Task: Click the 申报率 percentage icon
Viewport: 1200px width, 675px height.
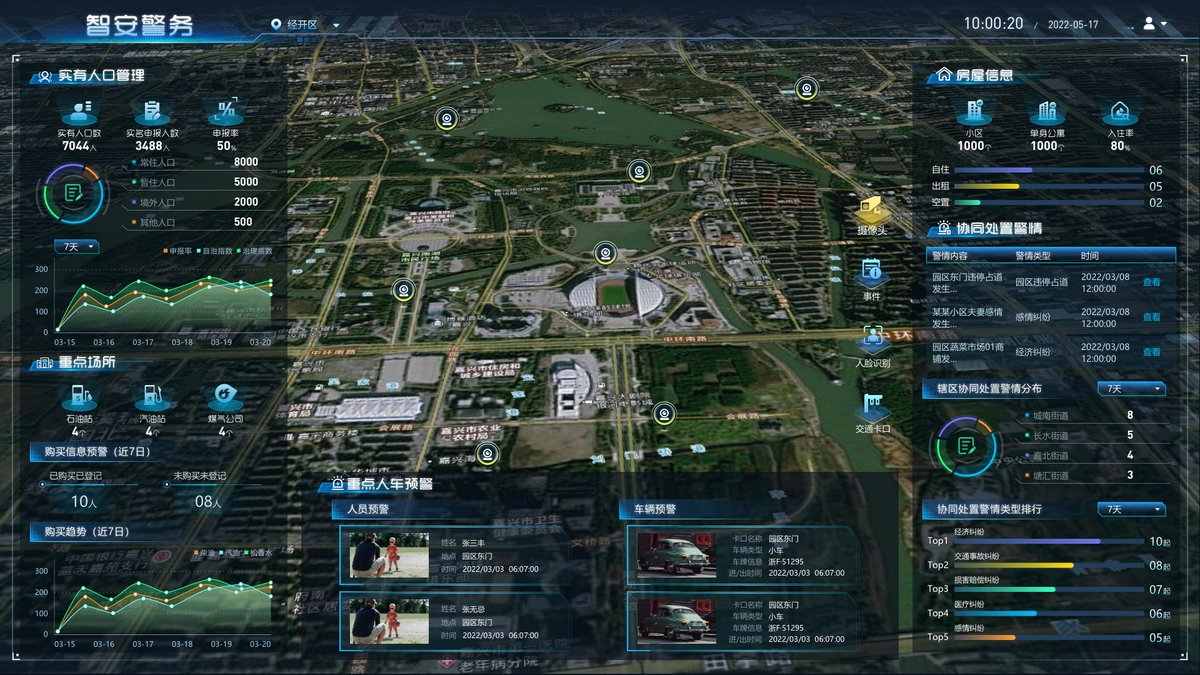Action: coord(226,110)
